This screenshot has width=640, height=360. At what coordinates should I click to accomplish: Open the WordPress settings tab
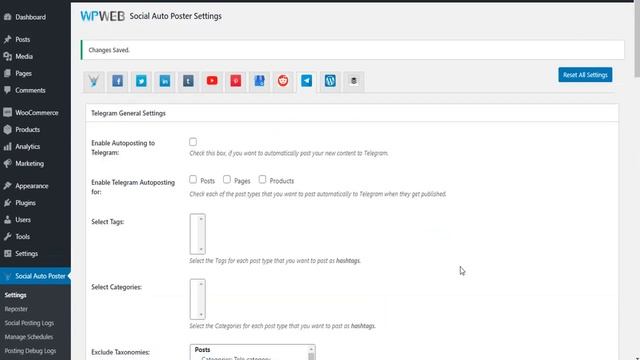point(330,81)
